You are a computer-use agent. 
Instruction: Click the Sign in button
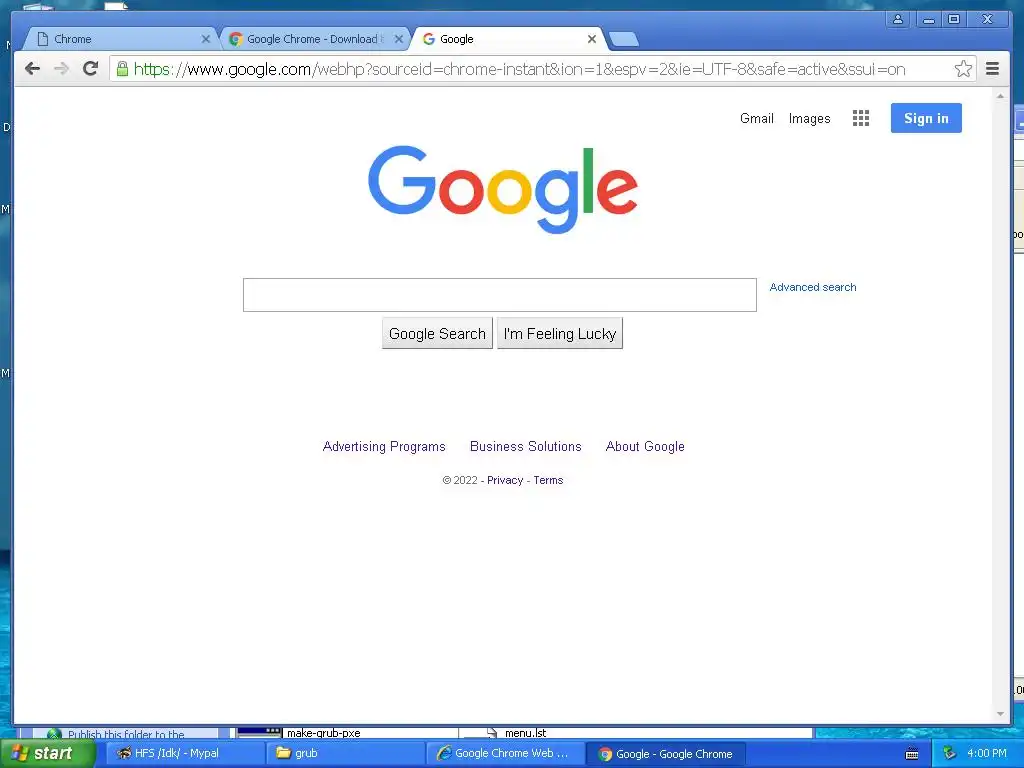tap(926, 118)
